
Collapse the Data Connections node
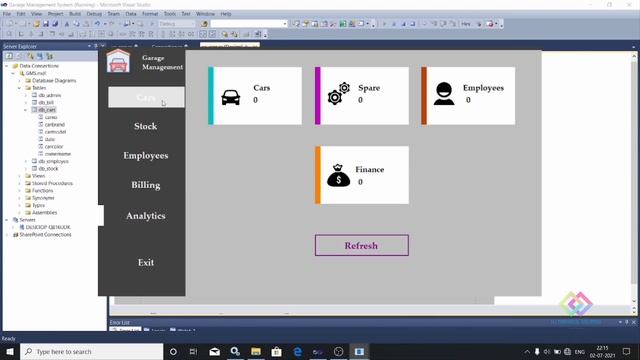pos(7,66)
